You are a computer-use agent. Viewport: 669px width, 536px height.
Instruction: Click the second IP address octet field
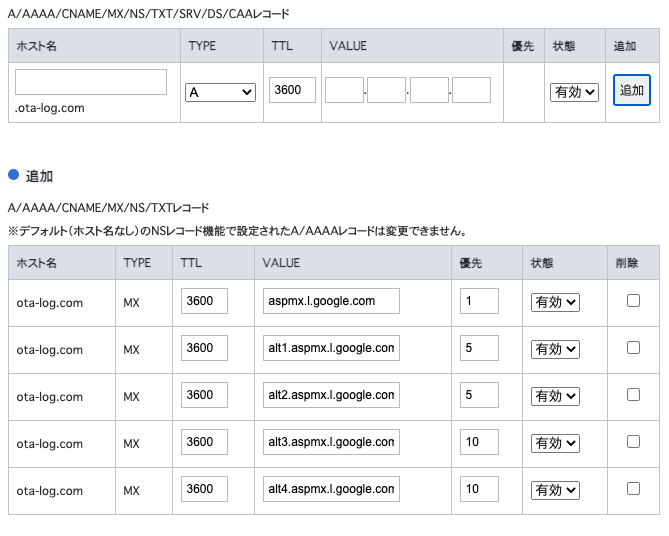pos(387,91)
